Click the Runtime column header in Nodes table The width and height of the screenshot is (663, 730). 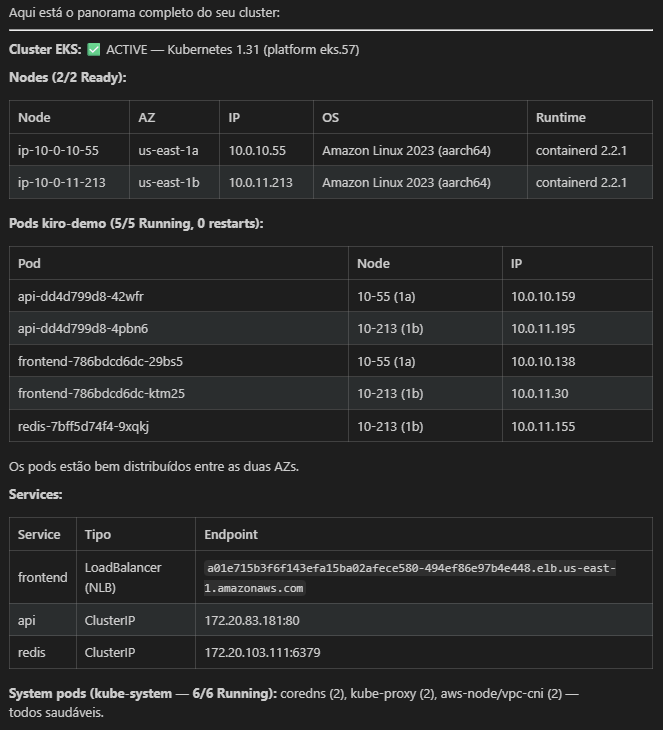[x=560, y=118]
